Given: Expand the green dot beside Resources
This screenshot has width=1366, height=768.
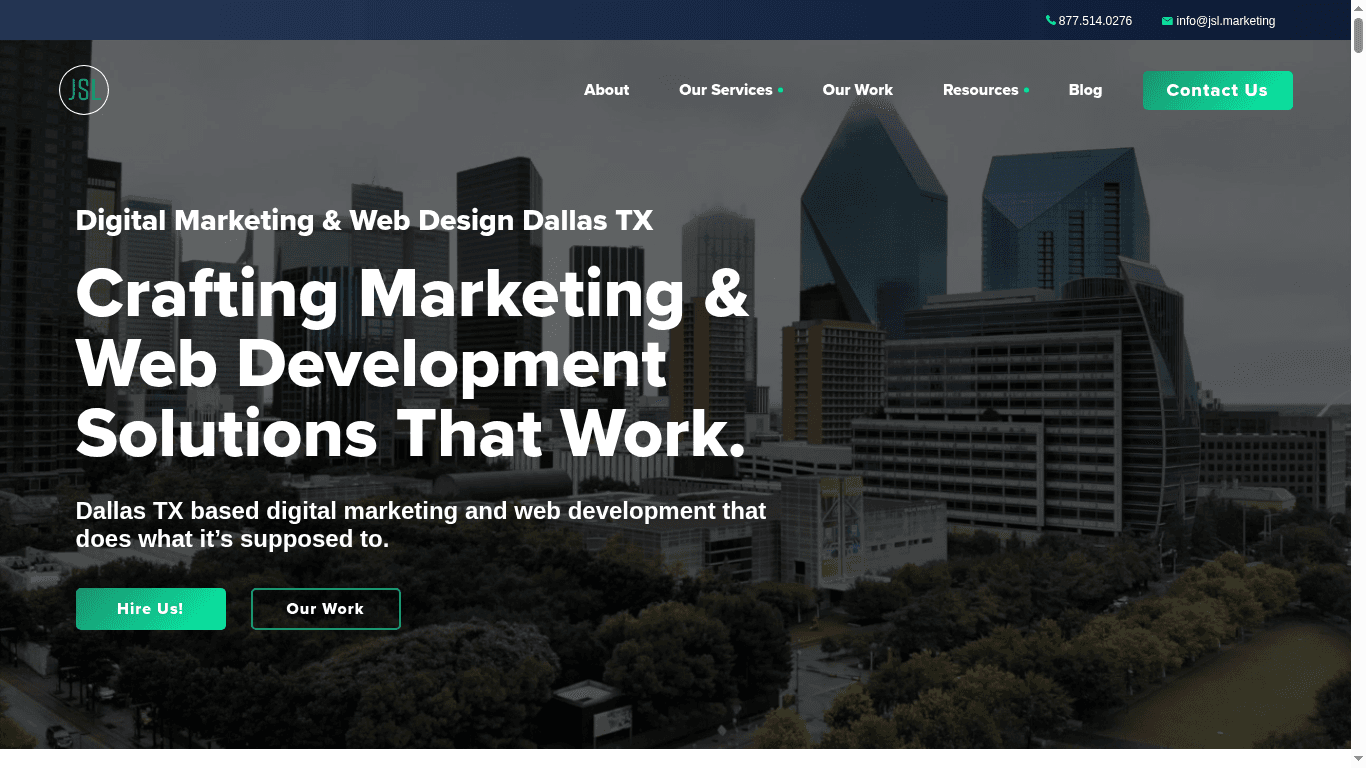Looking at the screenshot, I should [1026, 91].
